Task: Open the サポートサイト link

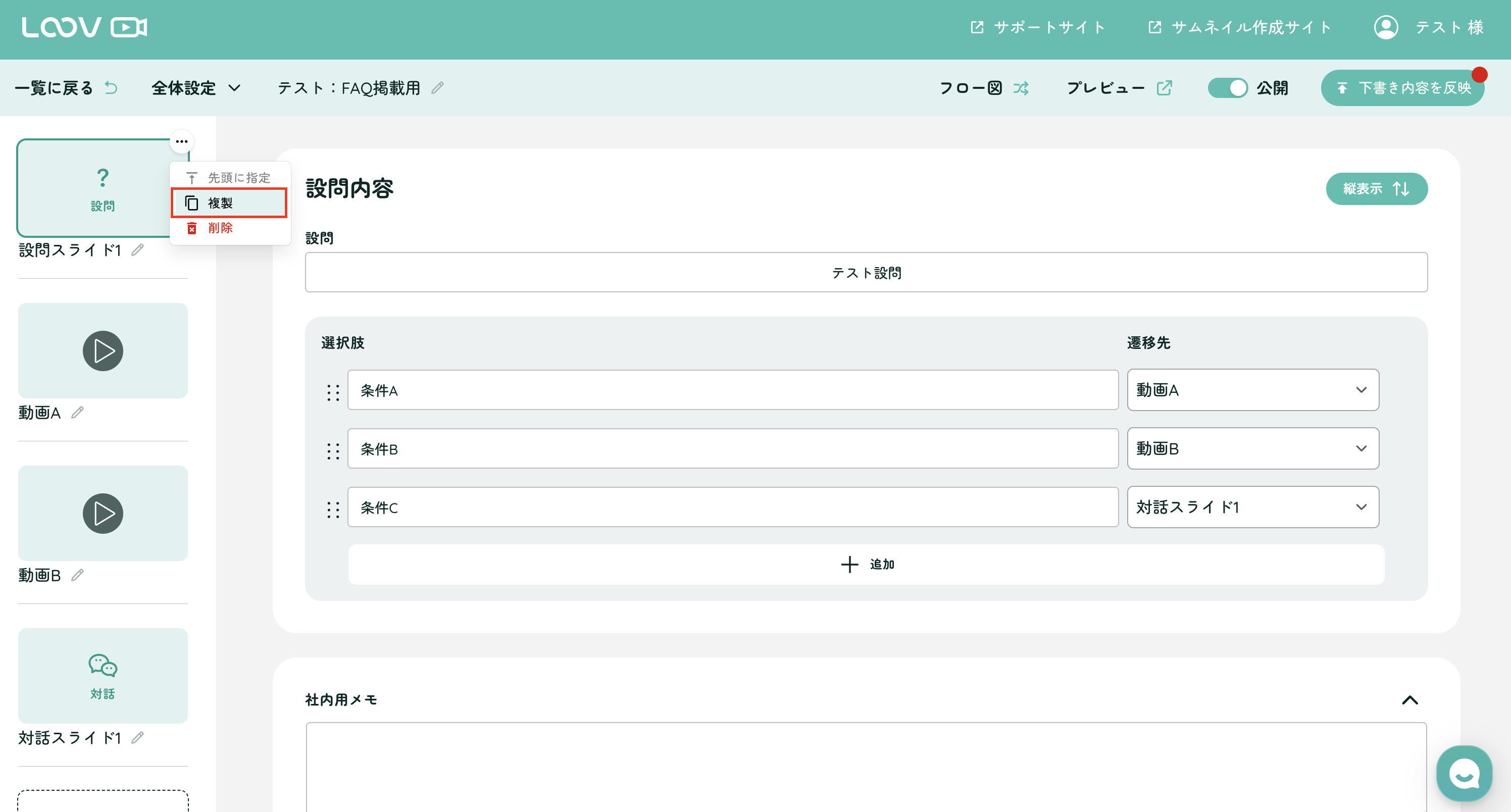Action: (x=1038, y=27)
